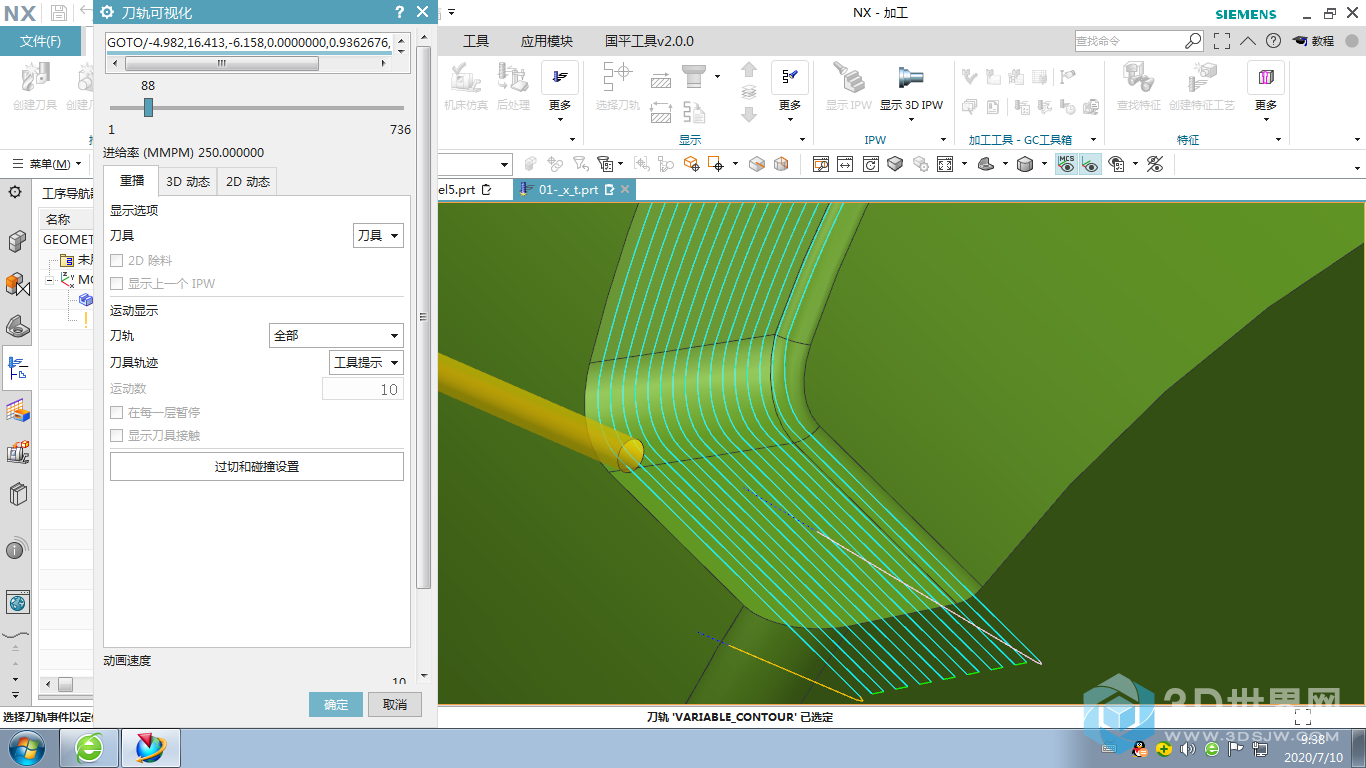Click the search magnifier in 查找命令 box
Viewport: 1366px width, 768px height.
coord(1193,41)
